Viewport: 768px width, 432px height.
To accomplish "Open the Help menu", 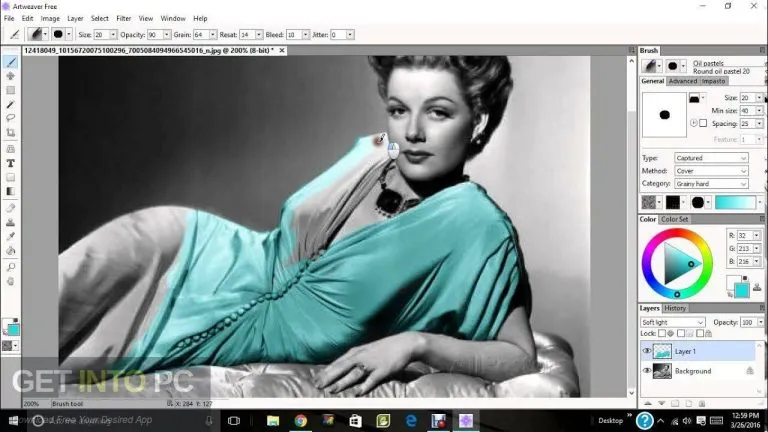I will [x=200, y=18].
